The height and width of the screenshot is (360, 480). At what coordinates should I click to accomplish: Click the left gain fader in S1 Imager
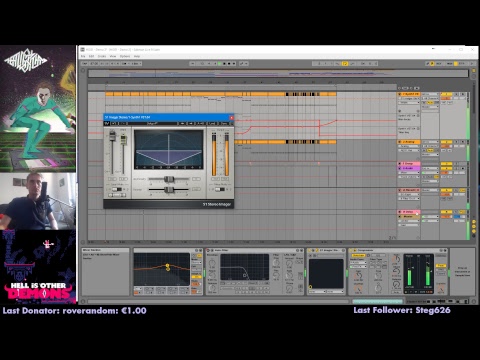point(112,136)
